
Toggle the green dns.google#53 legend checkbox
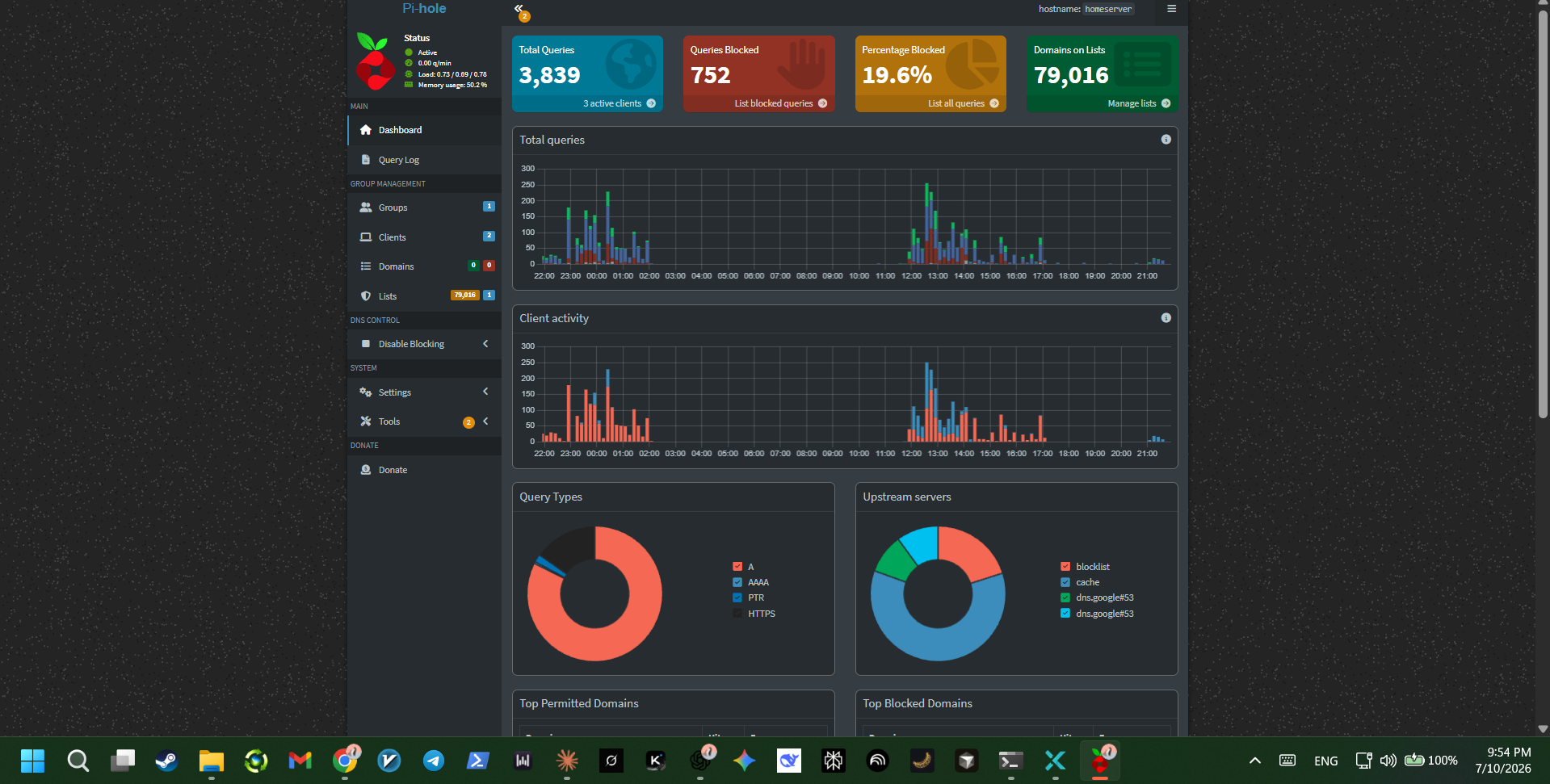pyautogui.click(x=1065, y=597)
